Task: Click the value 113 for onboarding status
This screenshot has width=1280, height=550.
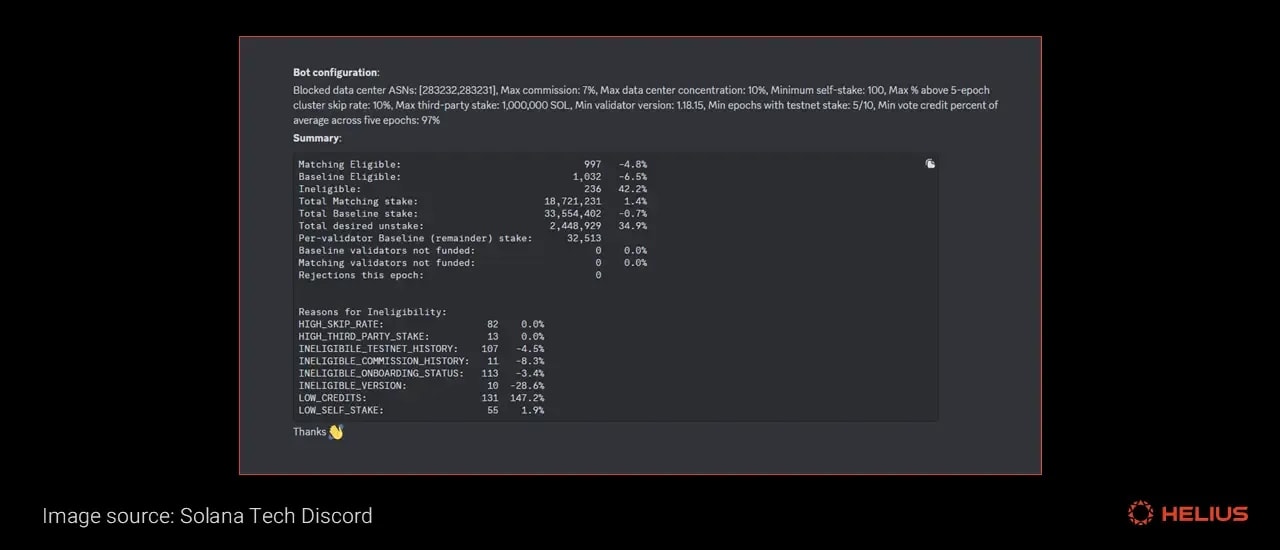Action: coord(490,373)
